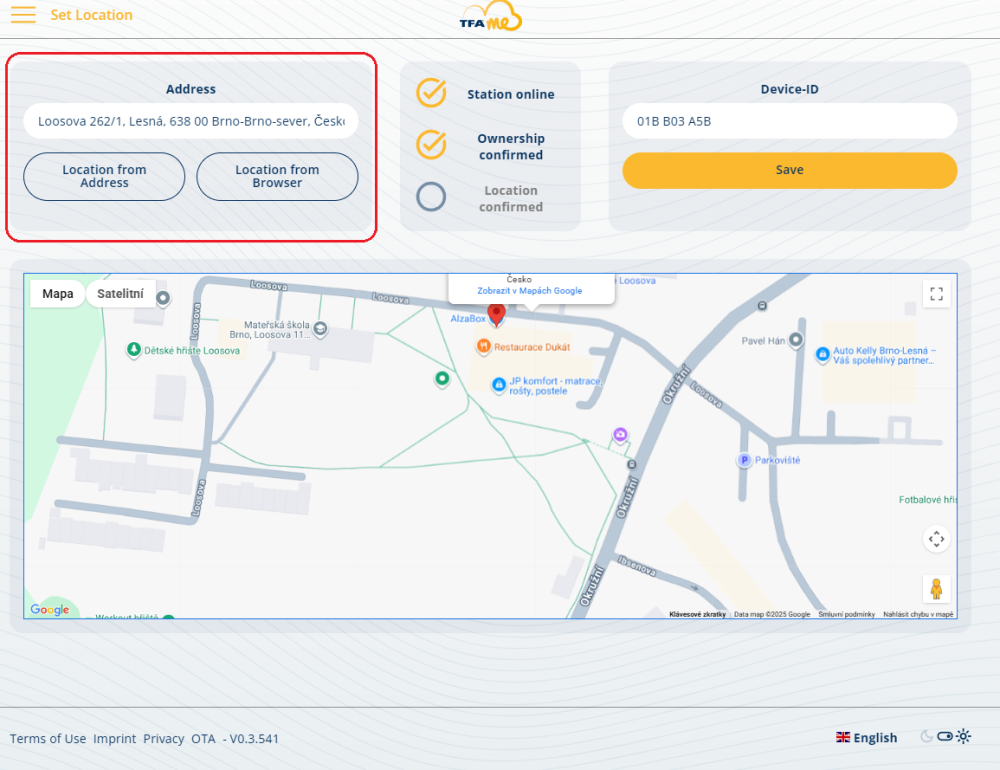This screenshot has height=770, width=1000.
Task: Open Zobrazit v Mapách Google link
Action: (529, 291)
